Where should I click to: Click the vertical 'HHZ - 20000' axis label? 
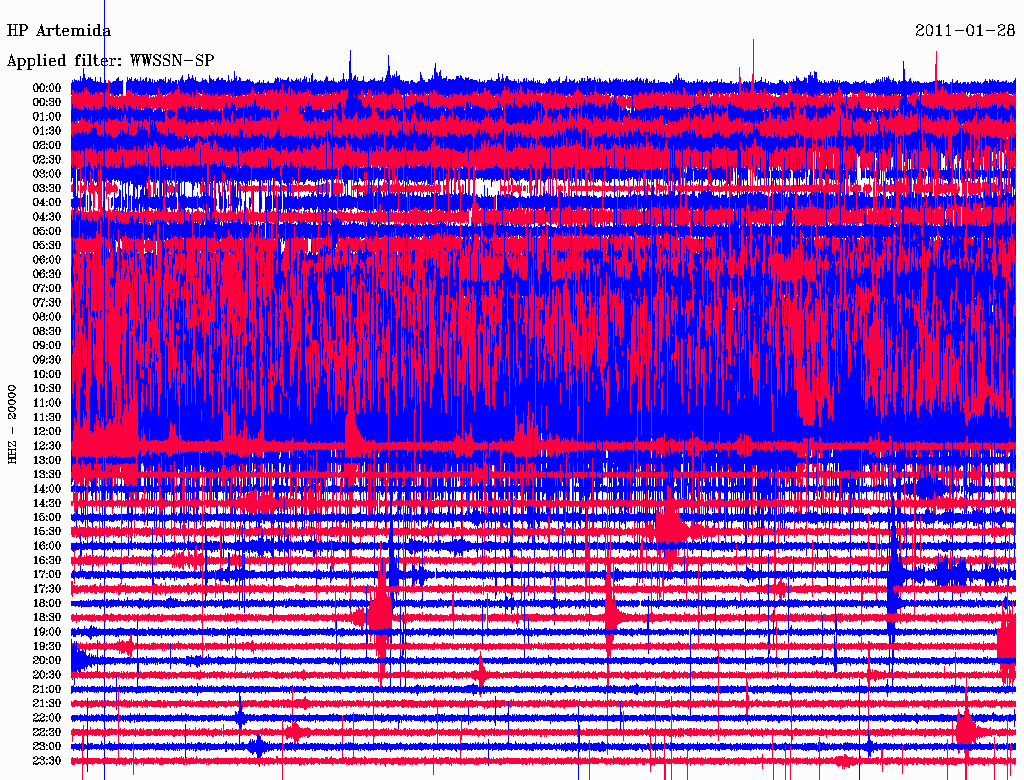point(12,424)
